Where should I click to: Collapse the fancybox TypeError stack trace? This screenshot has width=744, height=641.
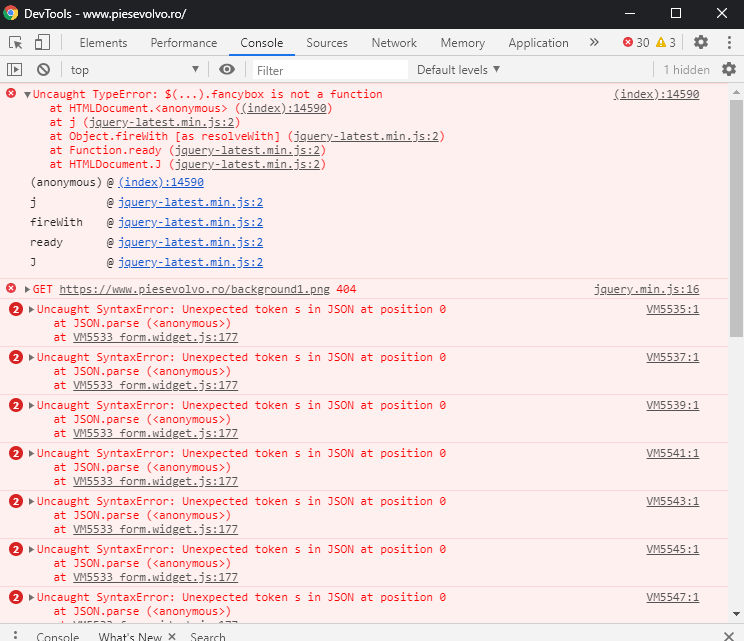tap(27, 95)
